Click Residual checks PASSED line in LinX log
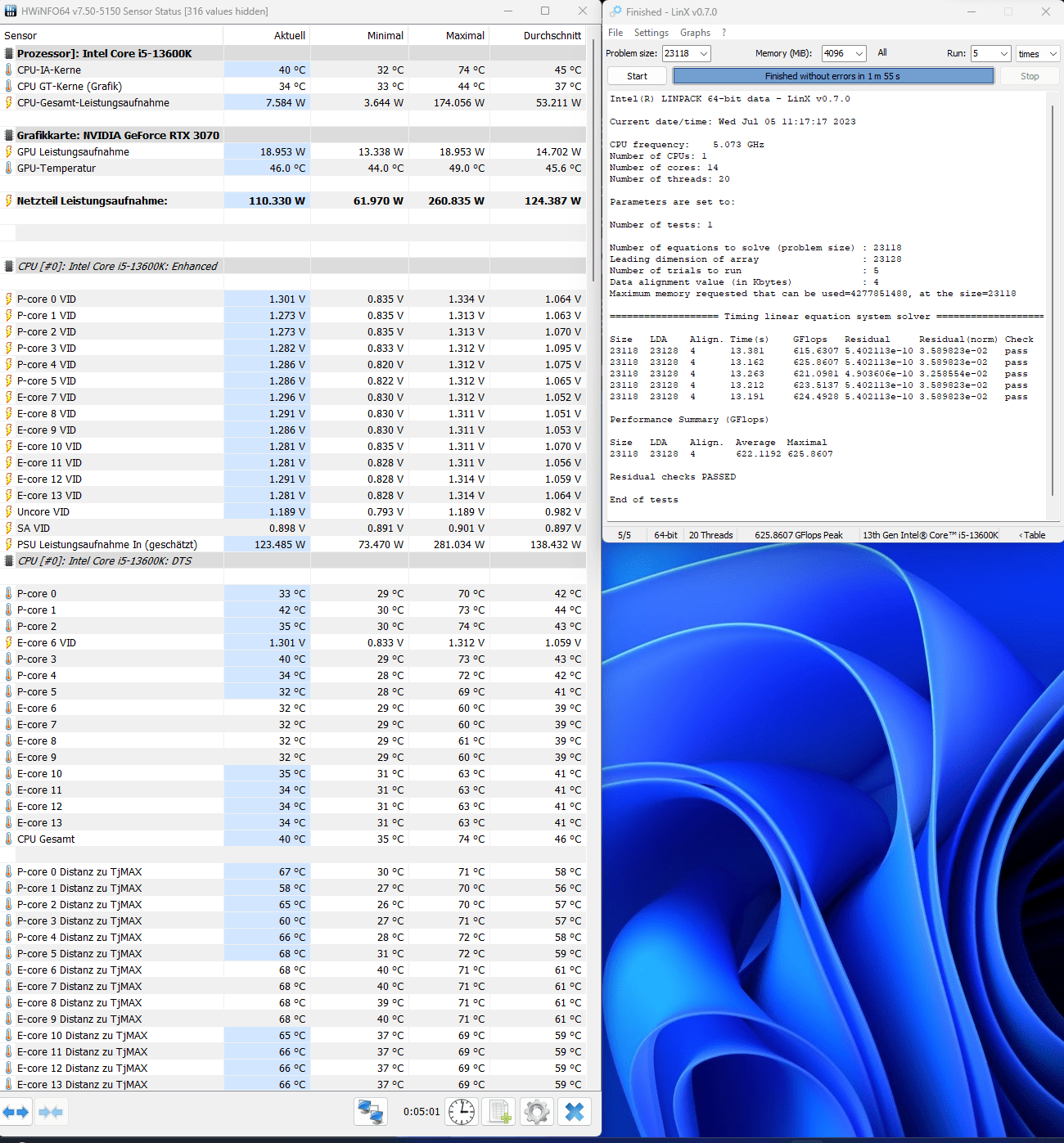 point(672,476)
